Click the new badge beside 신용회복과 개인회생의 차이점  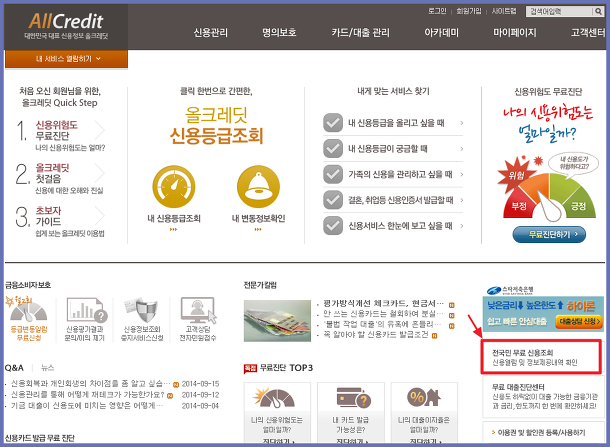tap(176, 384)
